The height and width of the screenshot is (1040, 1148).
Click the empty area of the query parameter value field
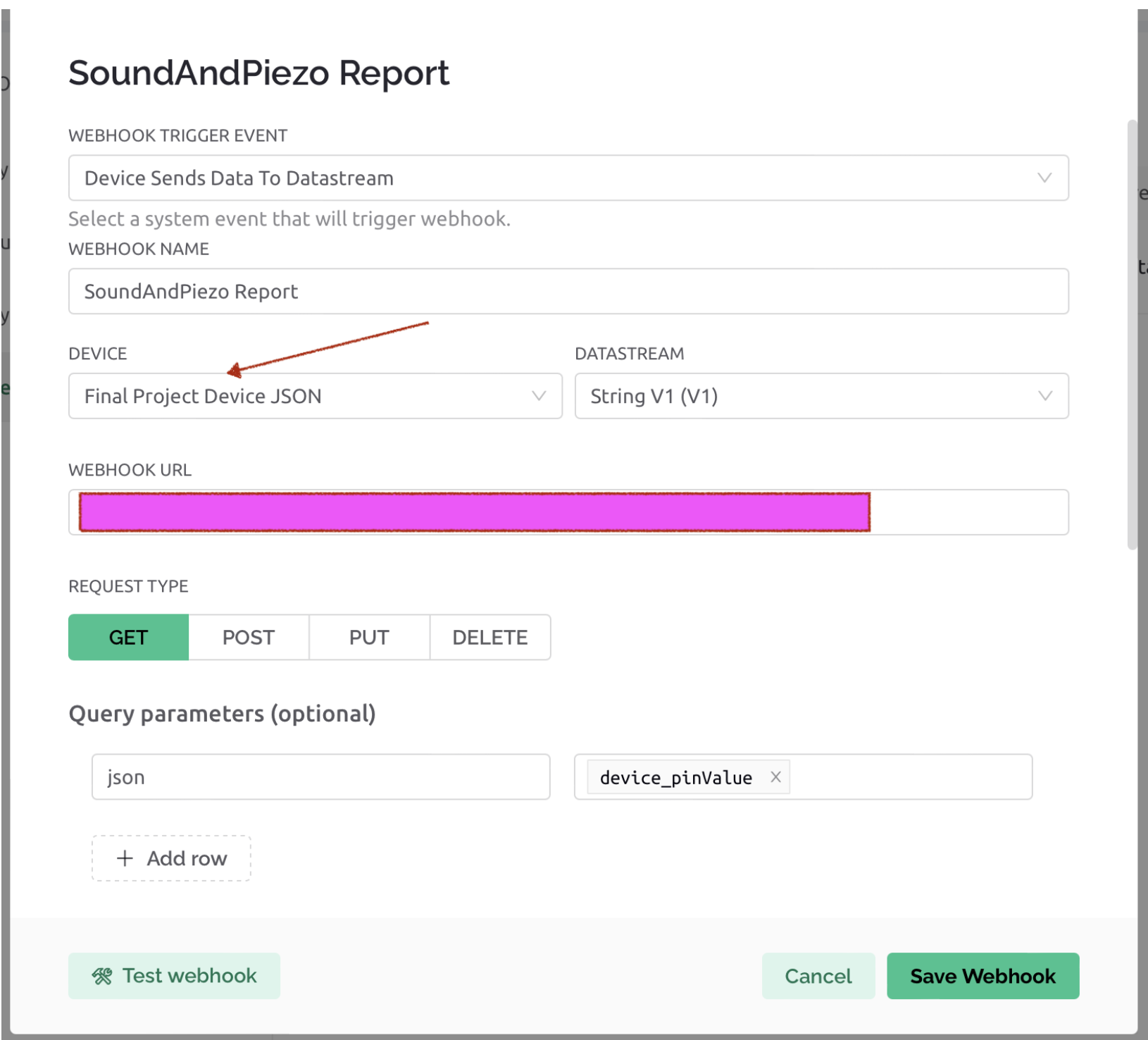[911, 777]
